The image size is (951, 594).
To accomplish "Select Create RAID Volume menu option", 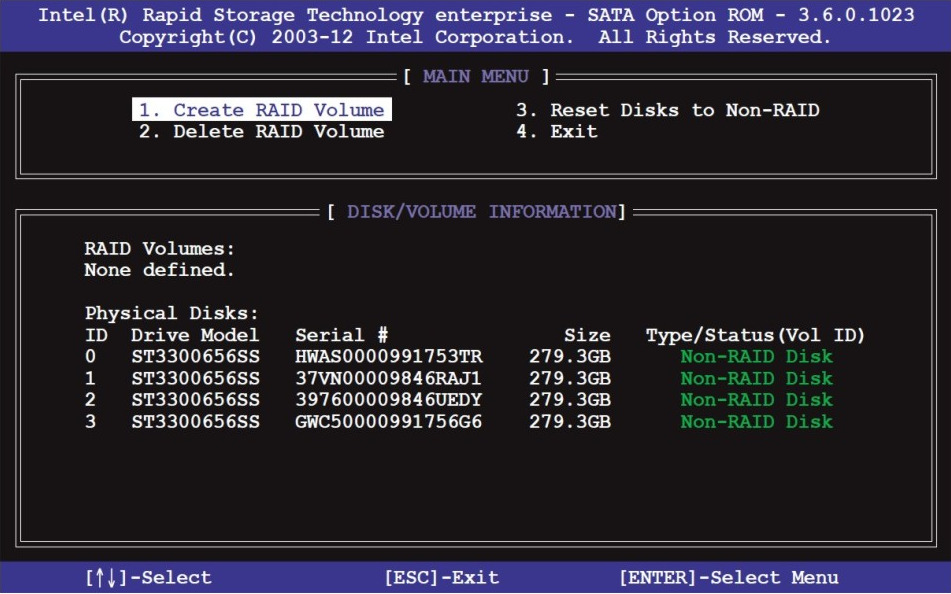I will coord(262,110).
